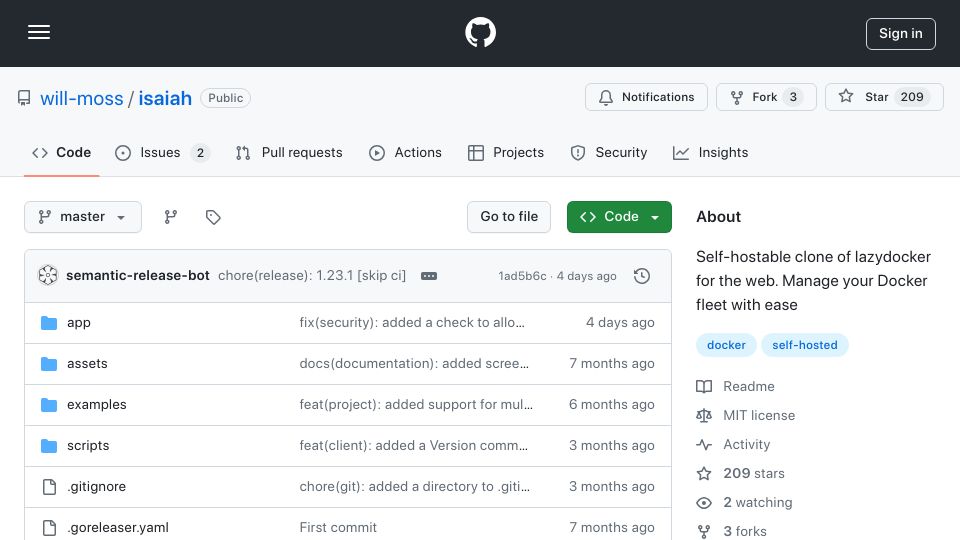View the 209 stars link
The height and width of the screenshot is (540, 960).
point(740,473)
